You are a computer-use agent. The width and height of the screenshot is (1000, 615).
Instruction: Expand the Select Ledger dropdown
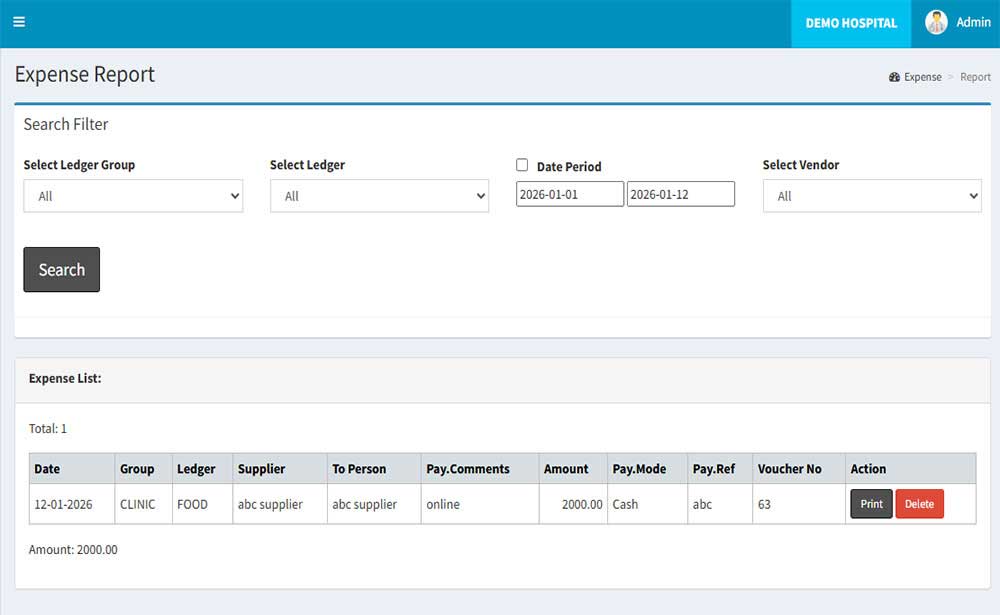(x=379, y=196)
